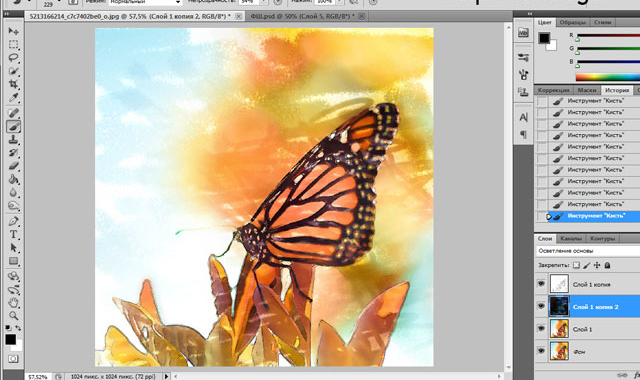Select the Paint Bucket tool

point(13,179)
